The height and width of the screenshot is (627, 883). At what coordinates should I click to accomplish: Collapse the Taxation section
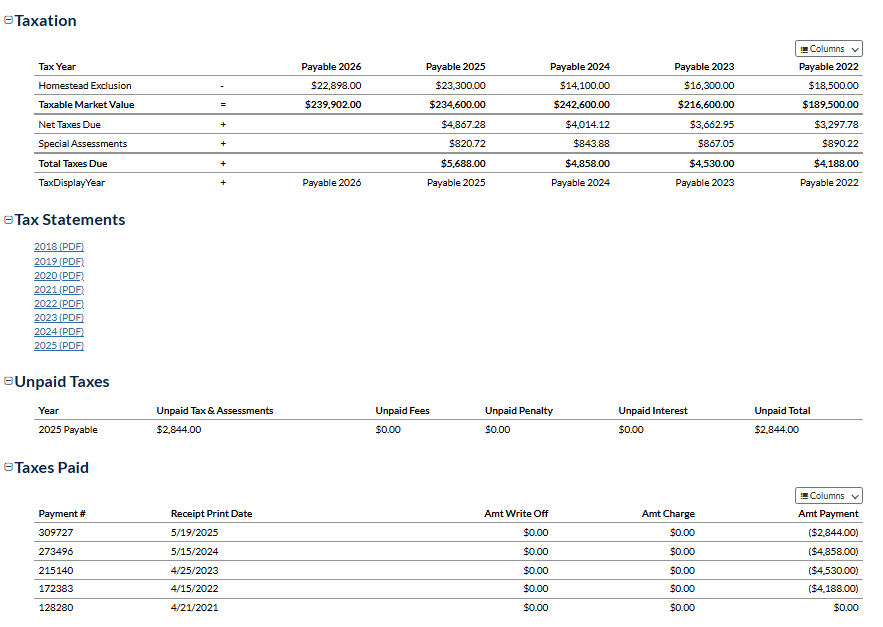coord(9,21)
